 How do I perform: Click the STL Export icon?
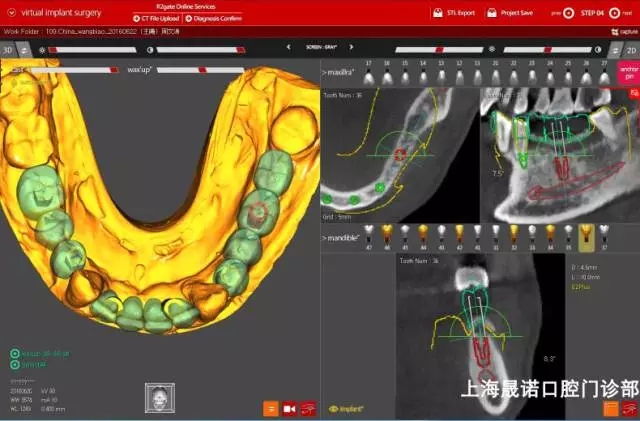coord(437,13)
